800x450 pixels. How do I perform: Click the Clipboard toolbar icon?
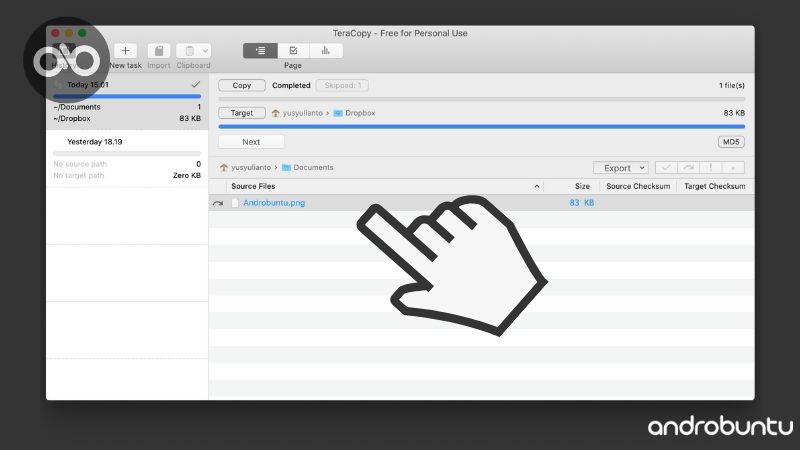(189, 51)
